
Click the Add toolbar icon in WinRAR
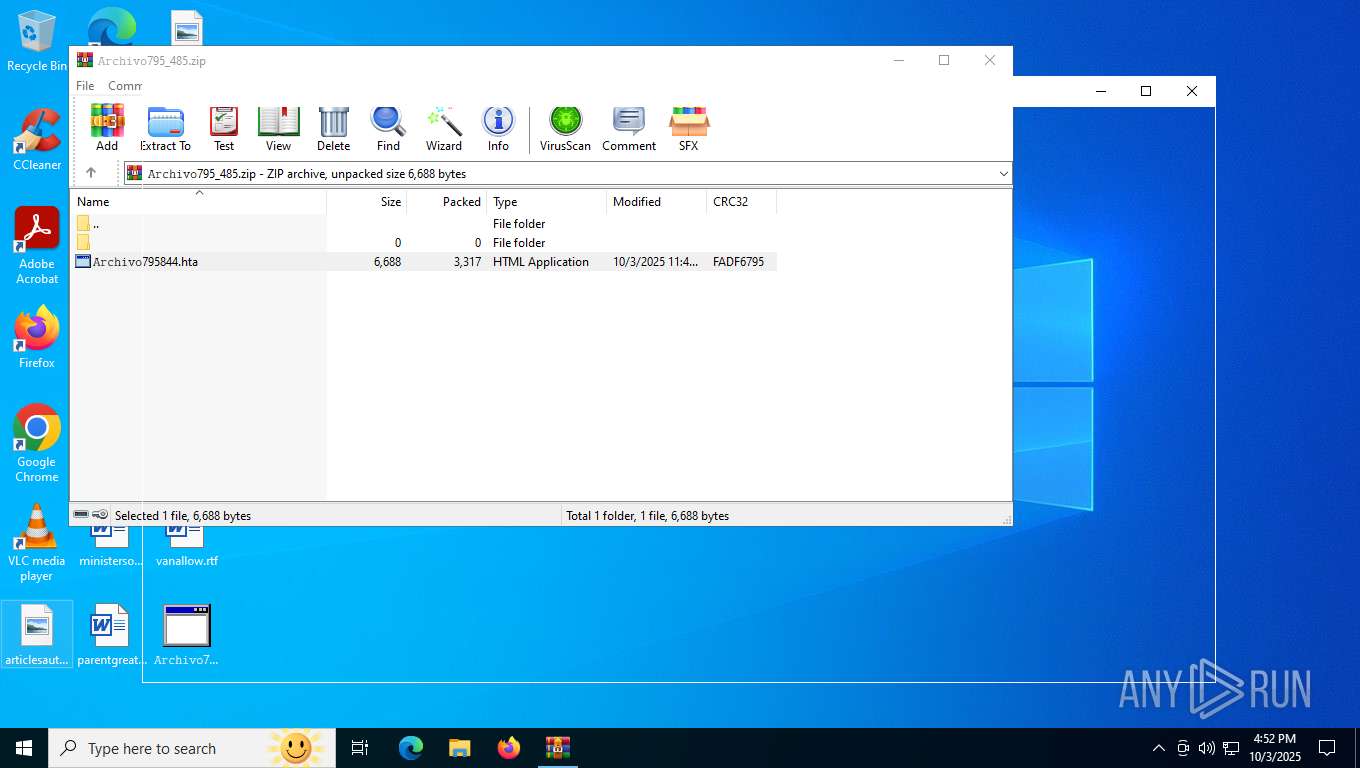107,128
